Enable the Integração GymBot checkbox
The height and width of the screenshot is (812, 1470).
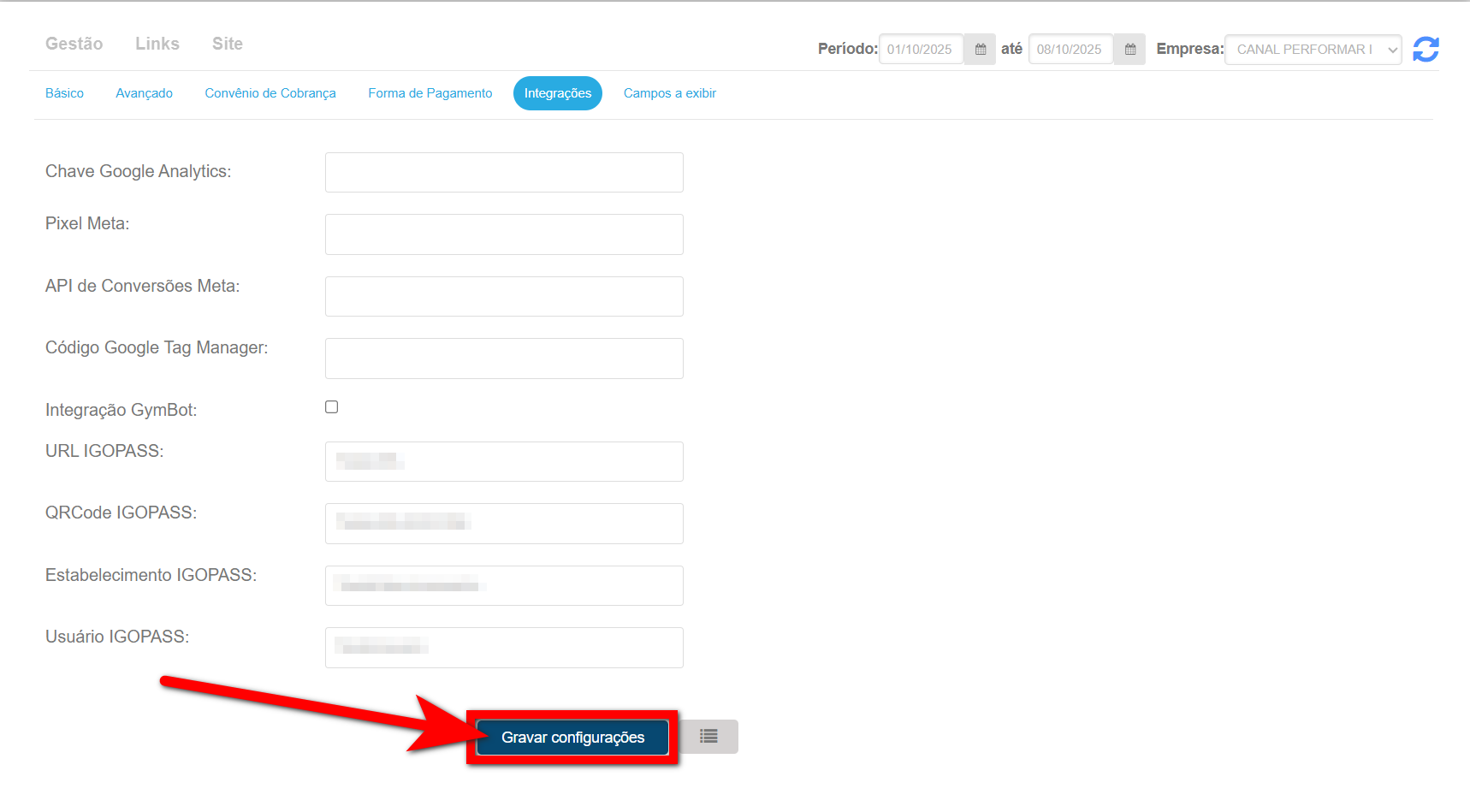tap(332, 407)
